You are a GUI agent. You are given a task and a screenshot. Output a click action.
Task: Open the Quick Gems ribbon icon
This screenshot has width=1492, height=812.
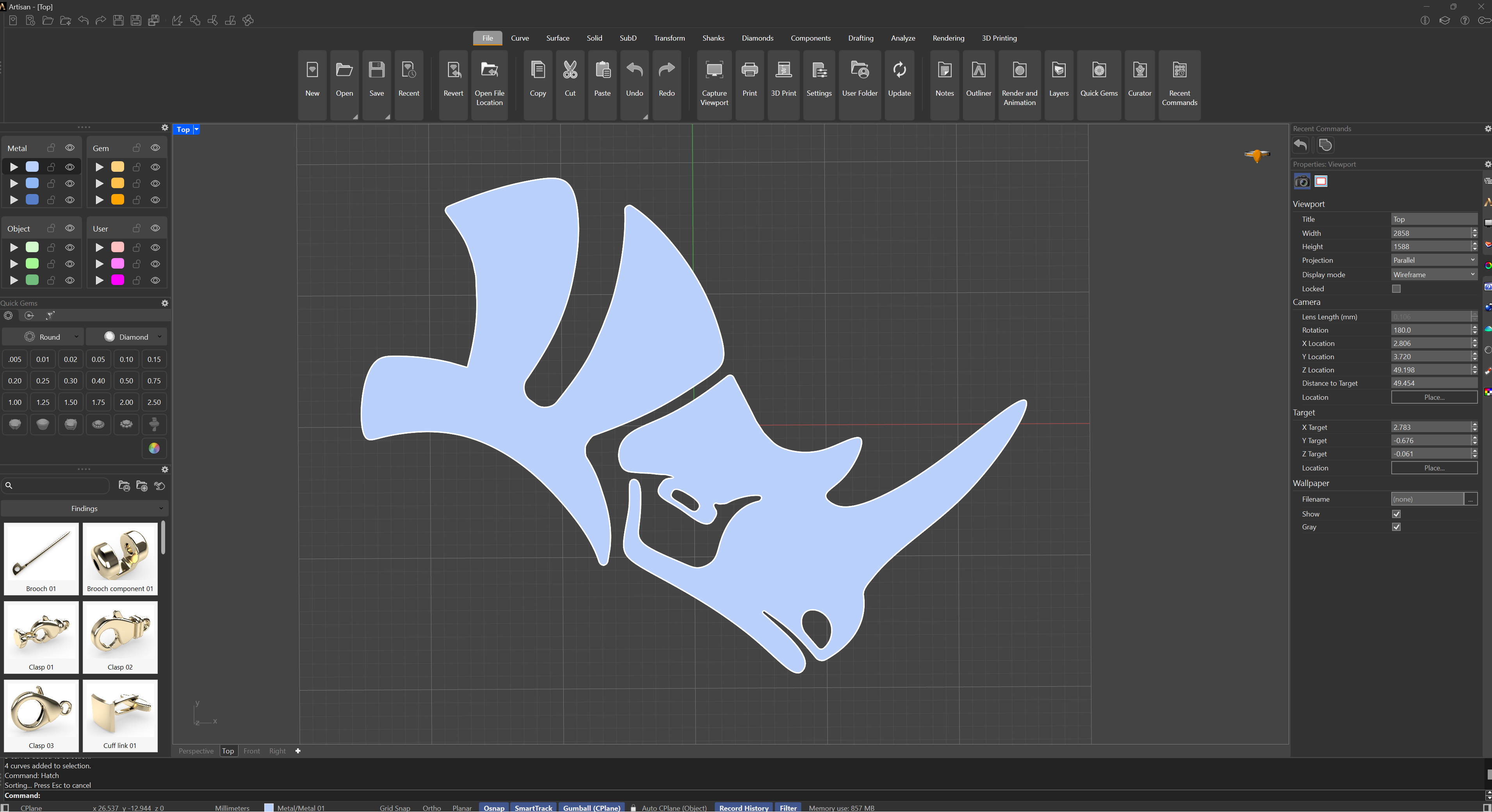coord(1099,71)
